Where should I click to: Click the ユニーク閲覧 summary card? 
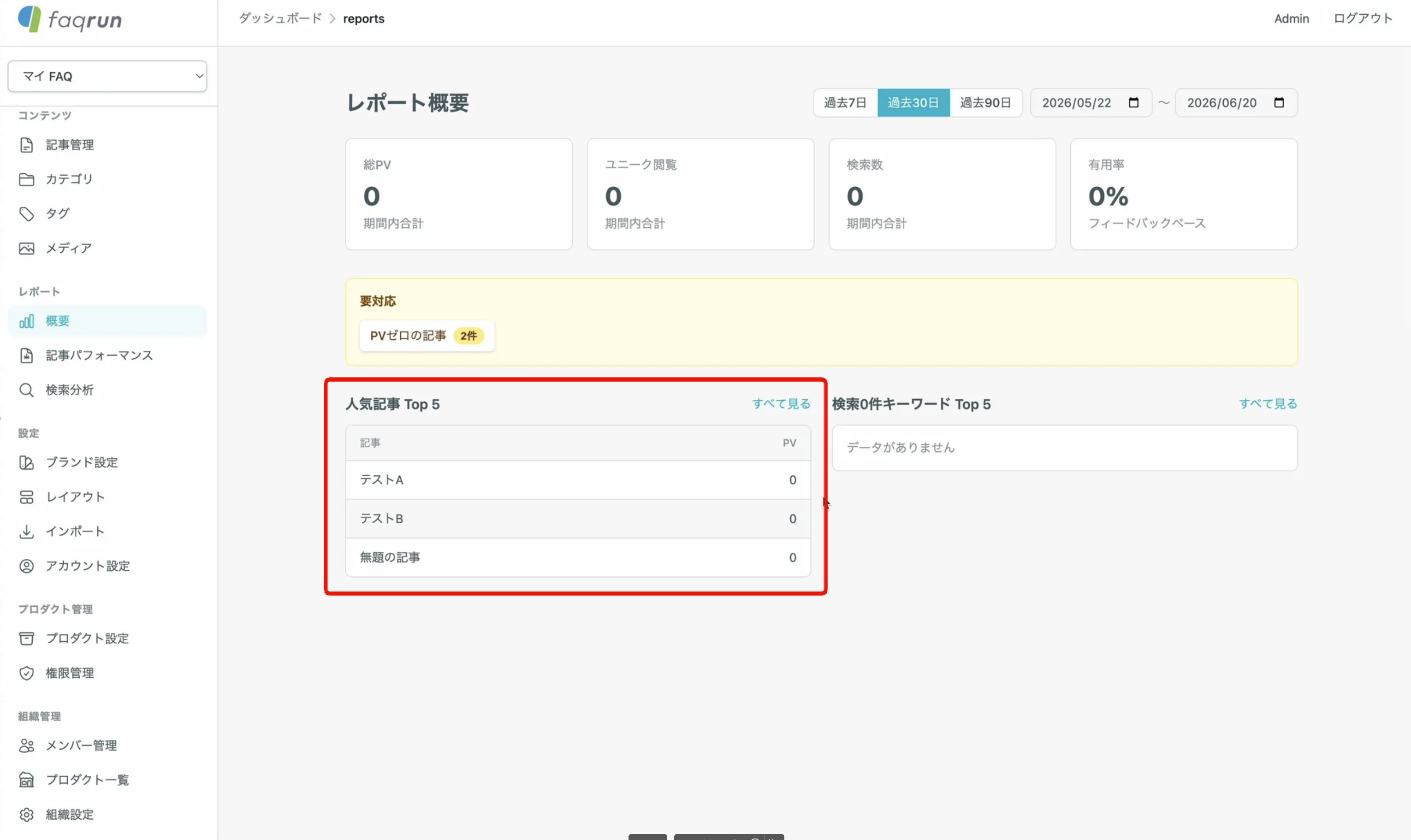(x=701, y=194)
